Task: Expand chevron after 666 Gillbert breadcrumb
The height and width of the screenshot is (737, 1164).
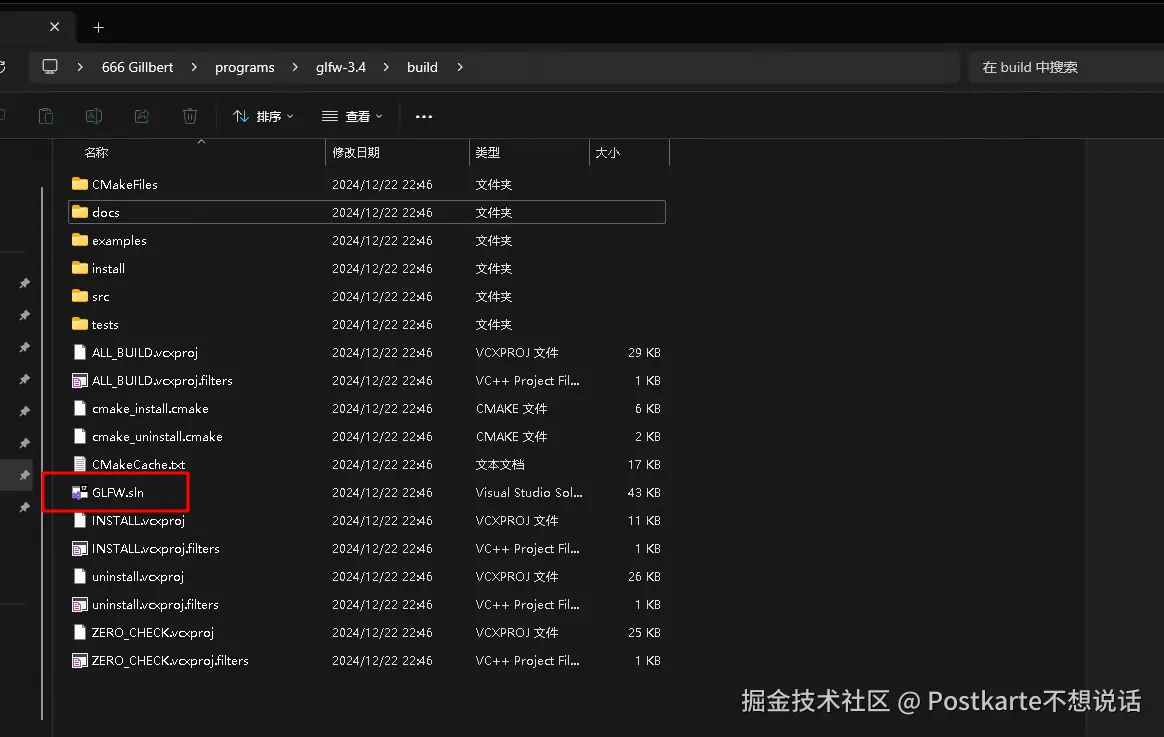Action: pos(194,67)
